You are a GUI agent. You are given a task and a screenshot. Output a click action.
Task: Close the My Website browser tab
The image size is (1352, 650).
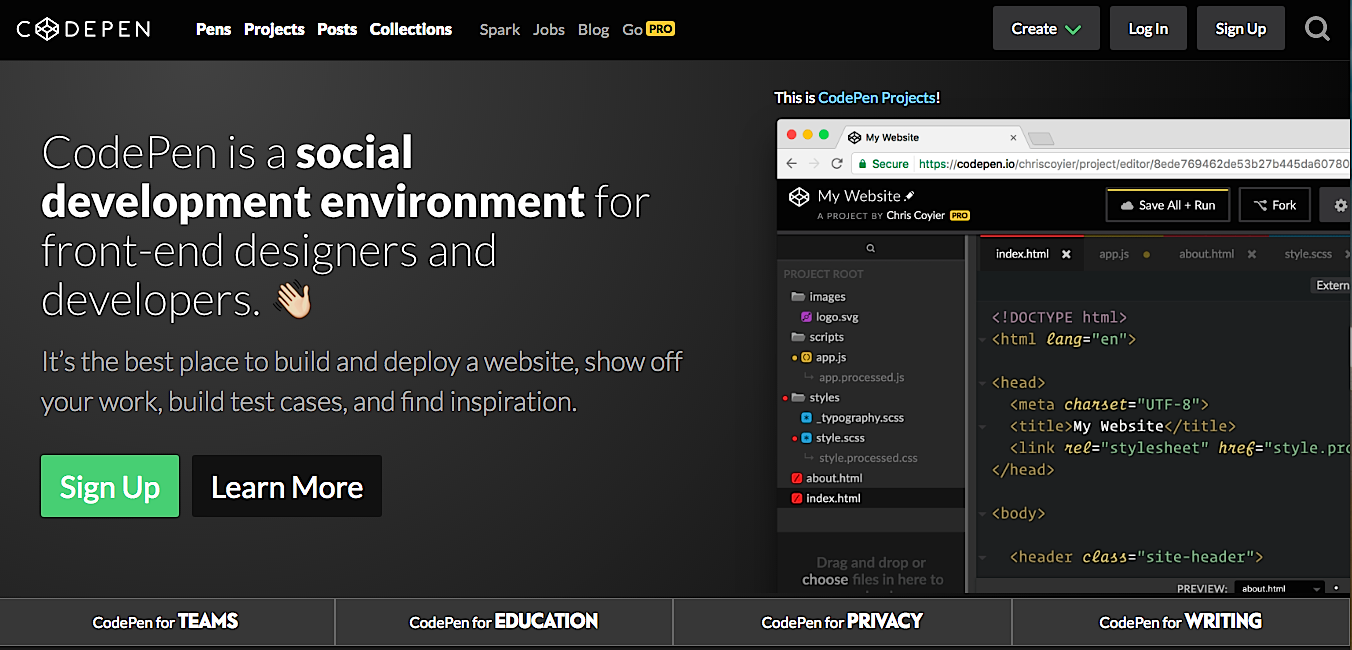click(x=1013, y=138)
